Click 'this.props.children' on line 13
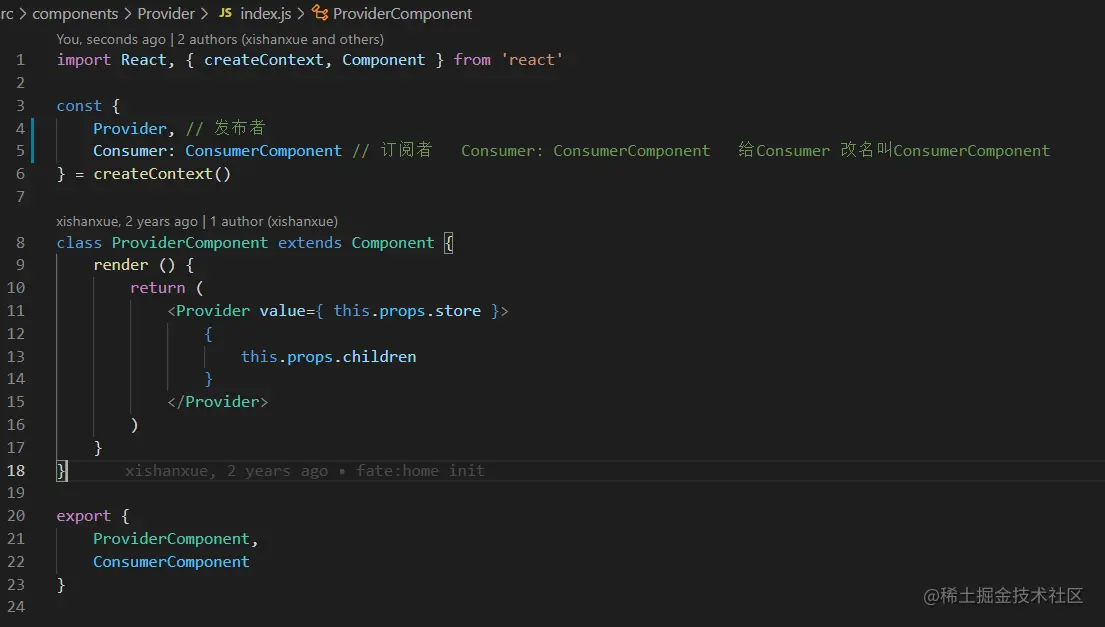This screenshot has height=627, width=1105. [328, 356]
